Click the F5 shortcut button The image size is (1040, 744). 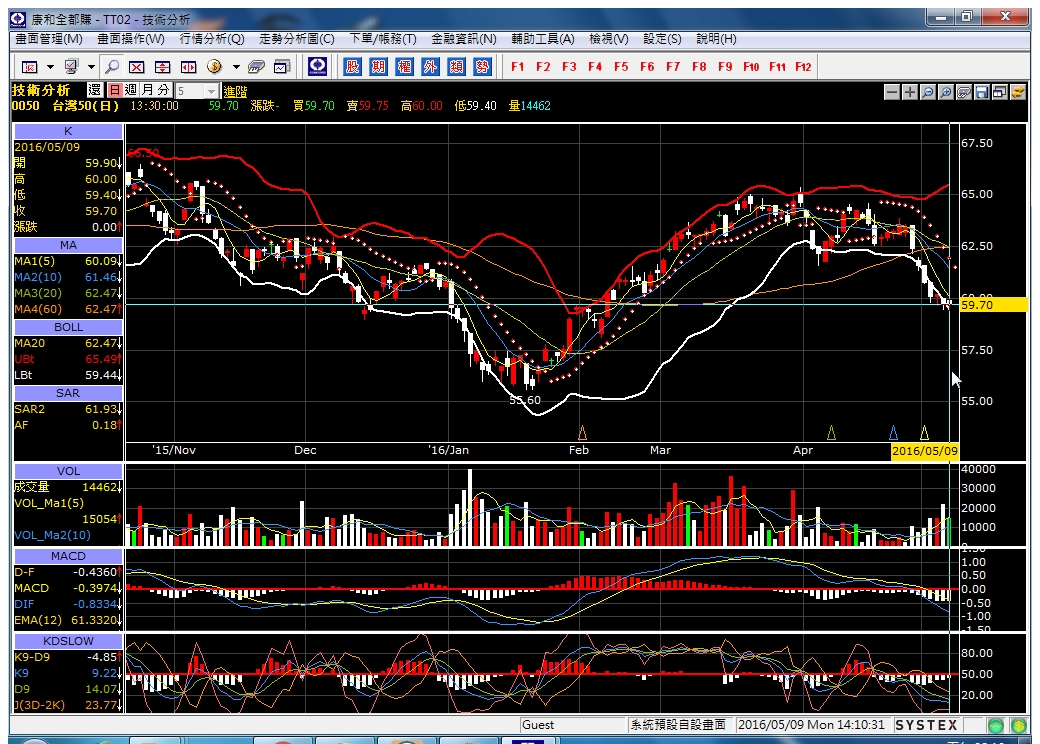pos(621,66)
